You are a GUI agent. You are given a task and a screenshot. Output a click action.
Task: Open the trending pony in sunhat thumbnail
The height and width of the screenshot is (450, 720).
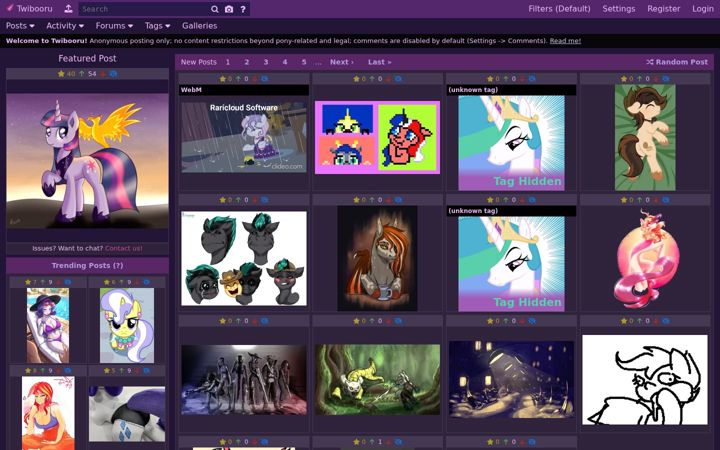(48, 326)
